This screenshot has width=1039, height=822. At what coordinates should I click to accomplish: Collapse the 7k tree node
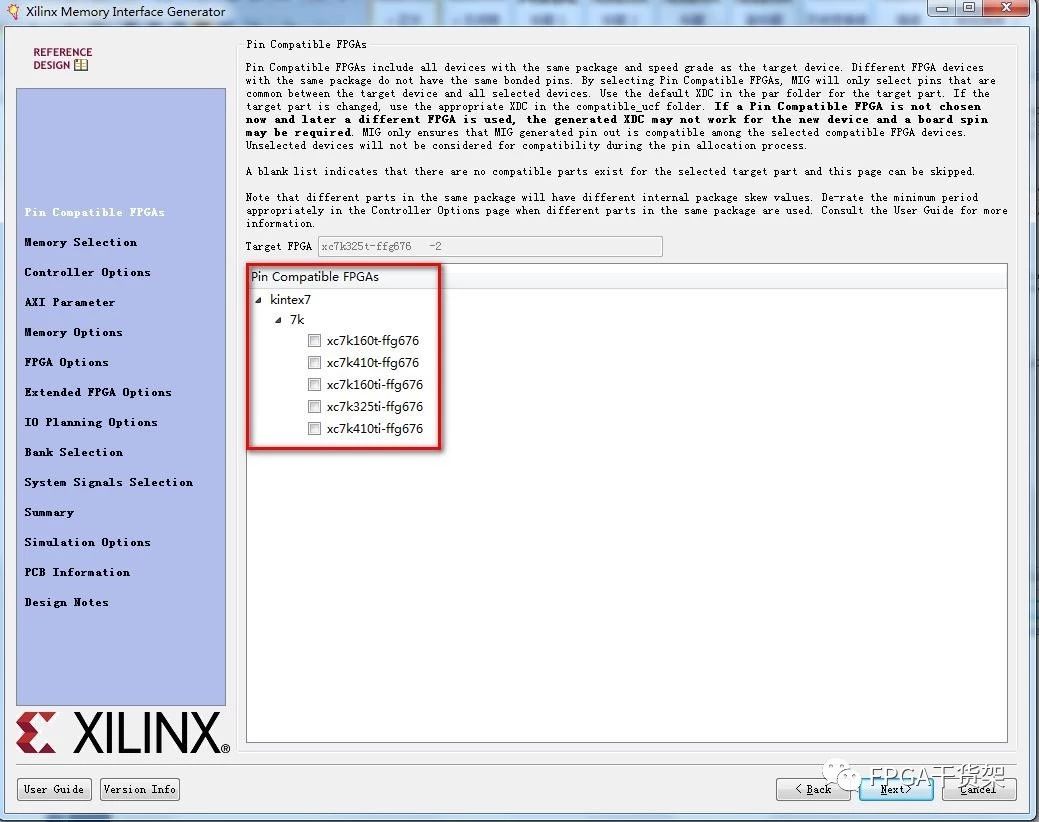278,320
